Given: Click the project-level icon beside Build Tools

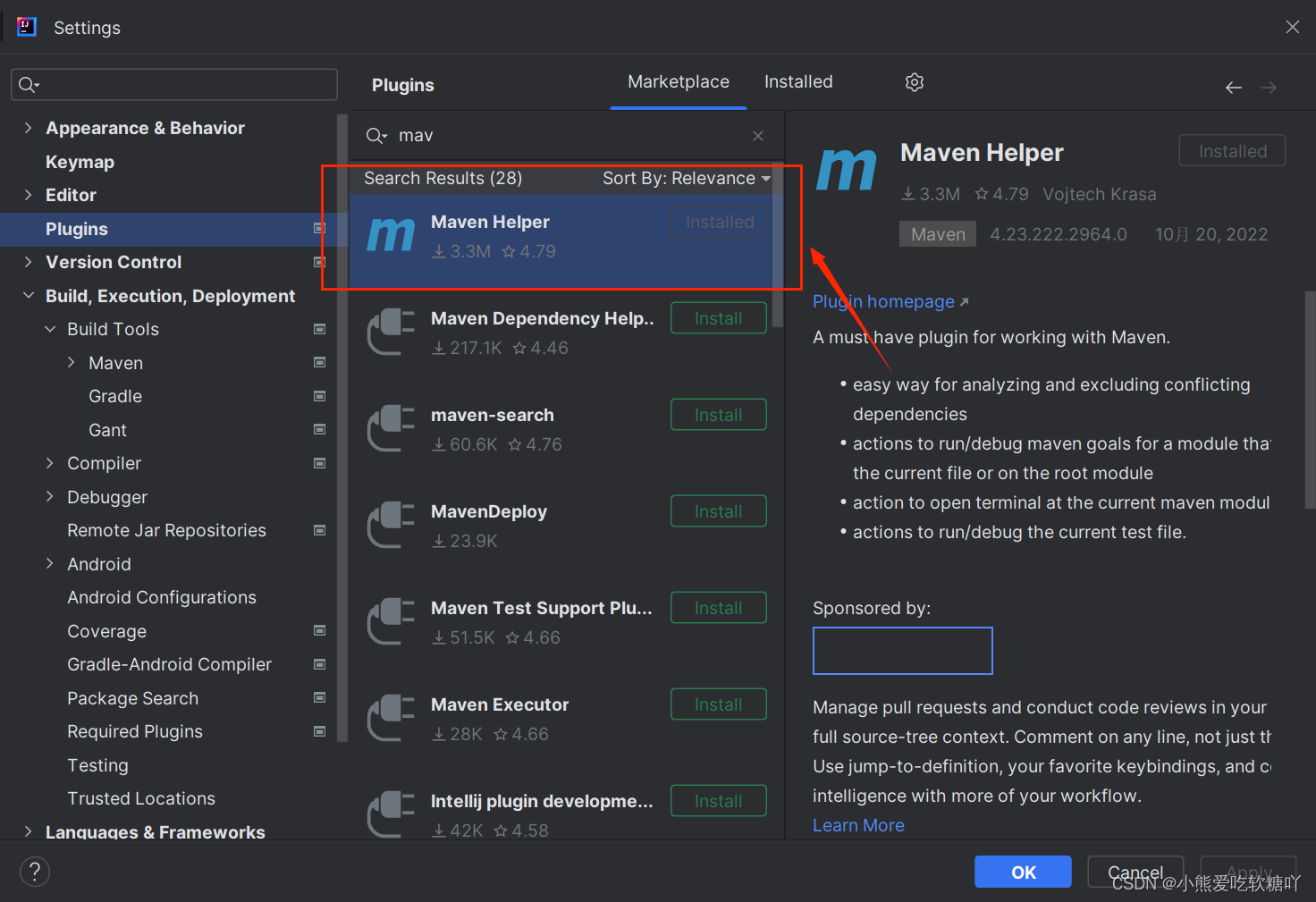Looking at the screenshot, I should click(x=319, y=329).
